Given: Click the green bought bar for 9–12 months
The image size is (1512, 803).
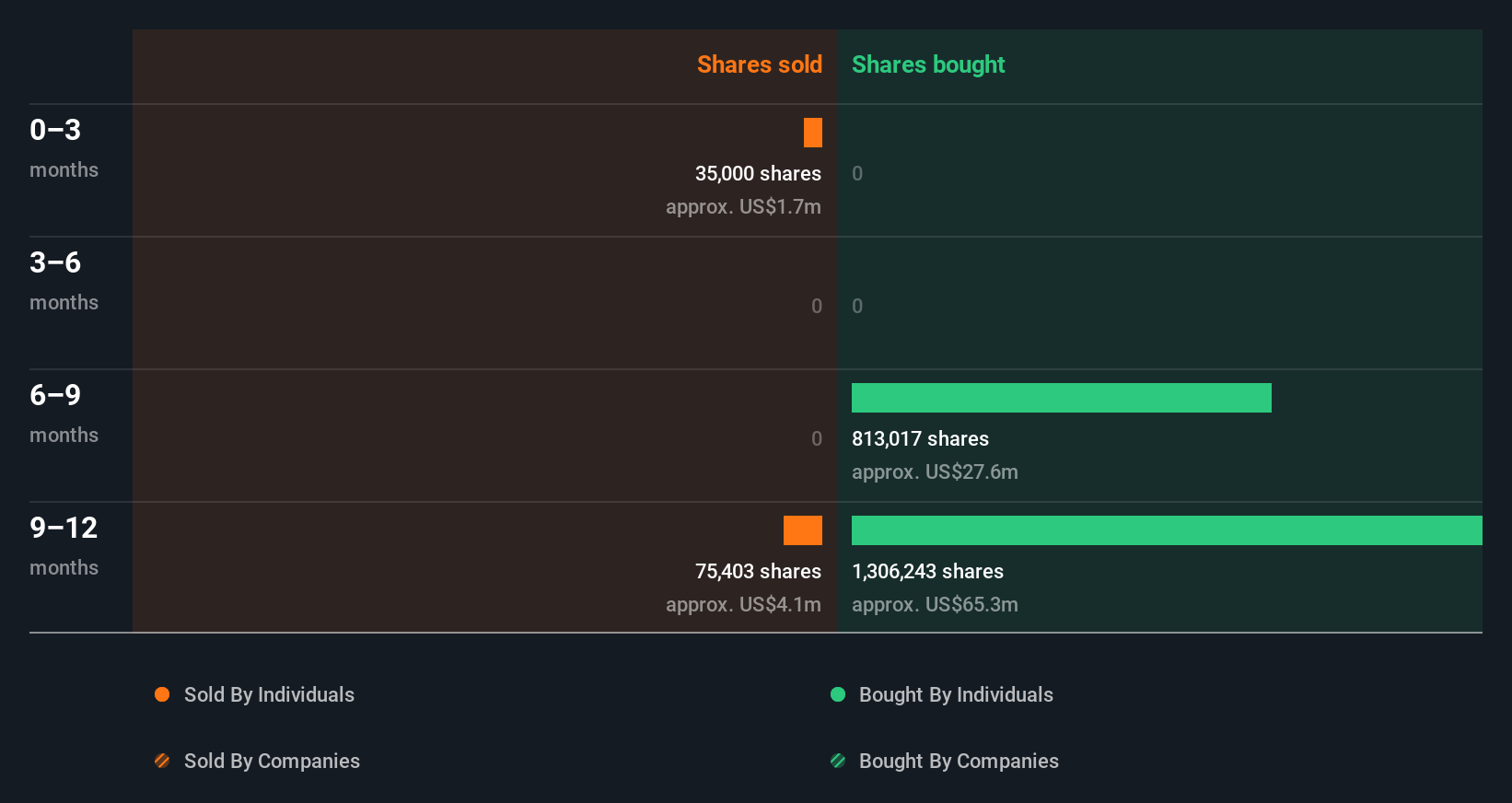Looking at the screenshot, I should [1167, 530].
